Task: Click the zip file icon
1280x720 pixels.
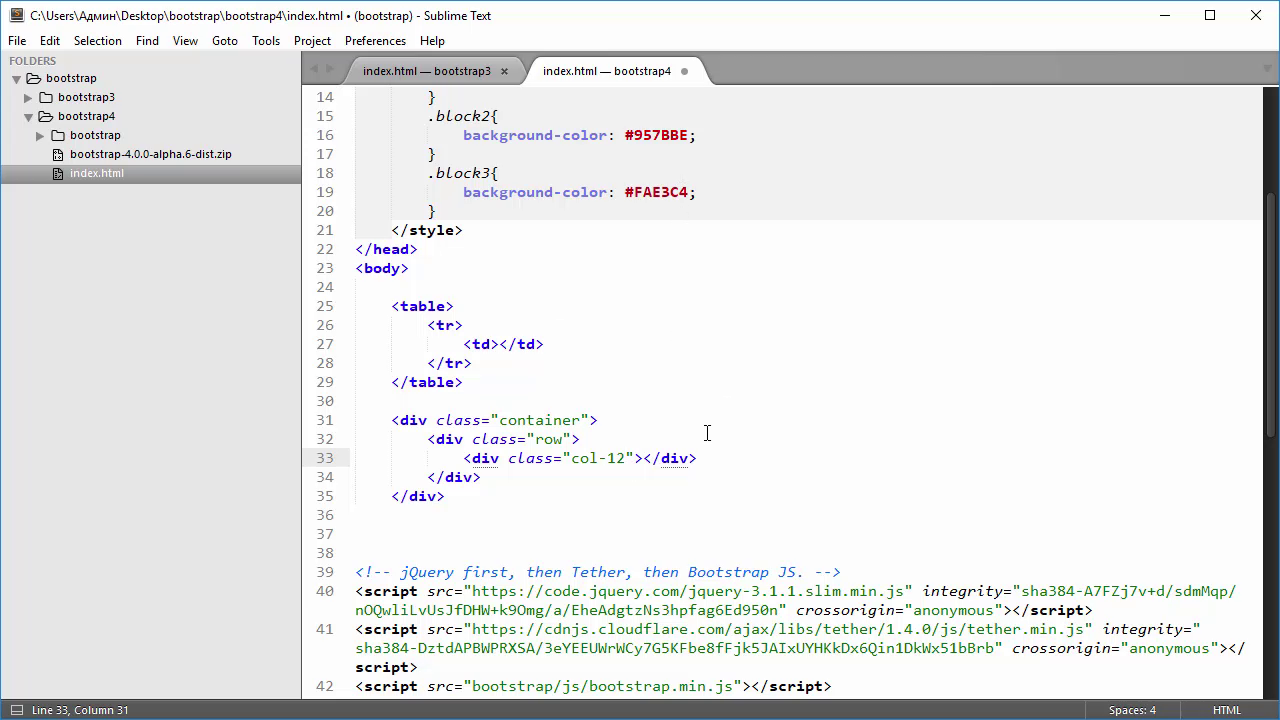Action: [x=58, y=154]
